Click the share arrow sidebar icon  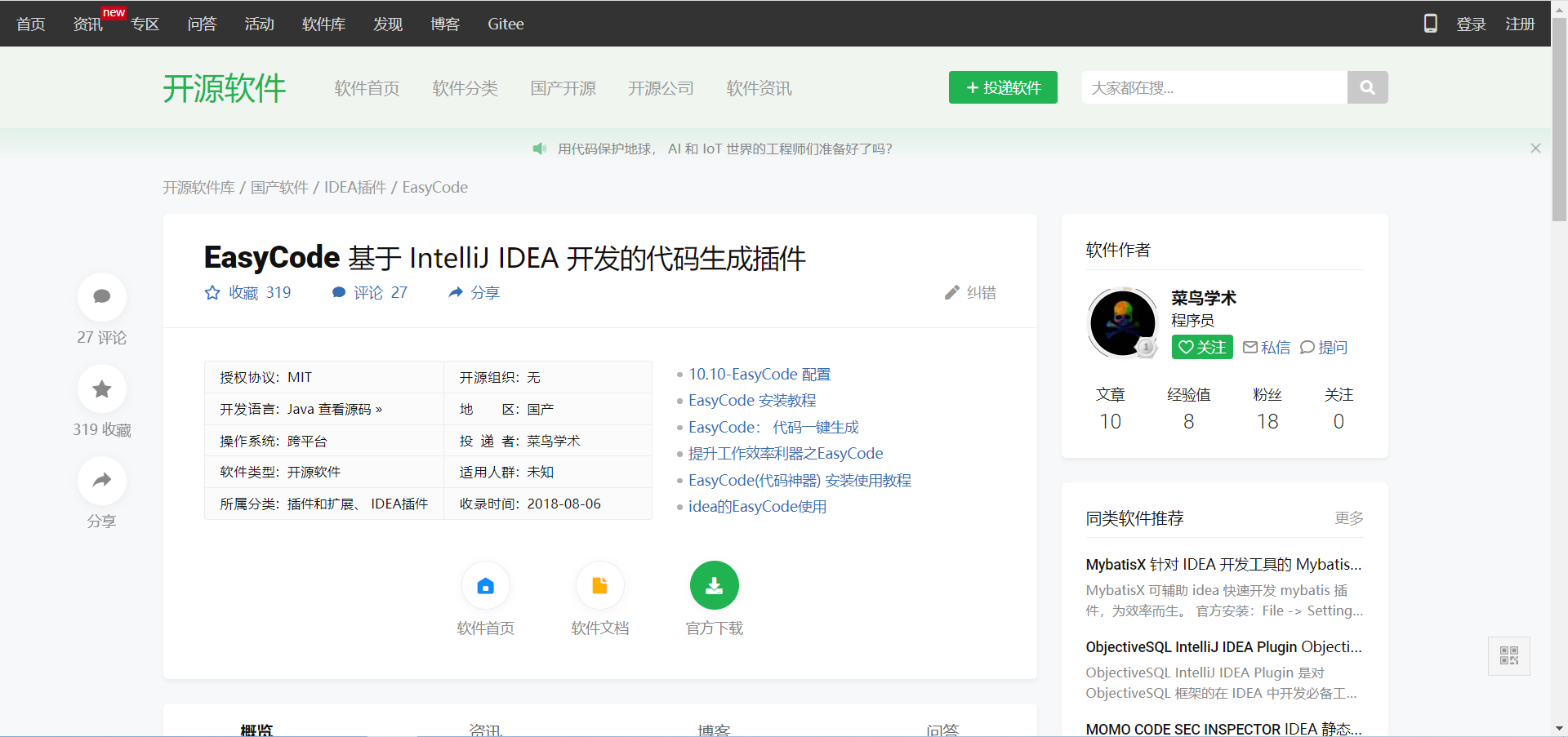tap(102, 481)
